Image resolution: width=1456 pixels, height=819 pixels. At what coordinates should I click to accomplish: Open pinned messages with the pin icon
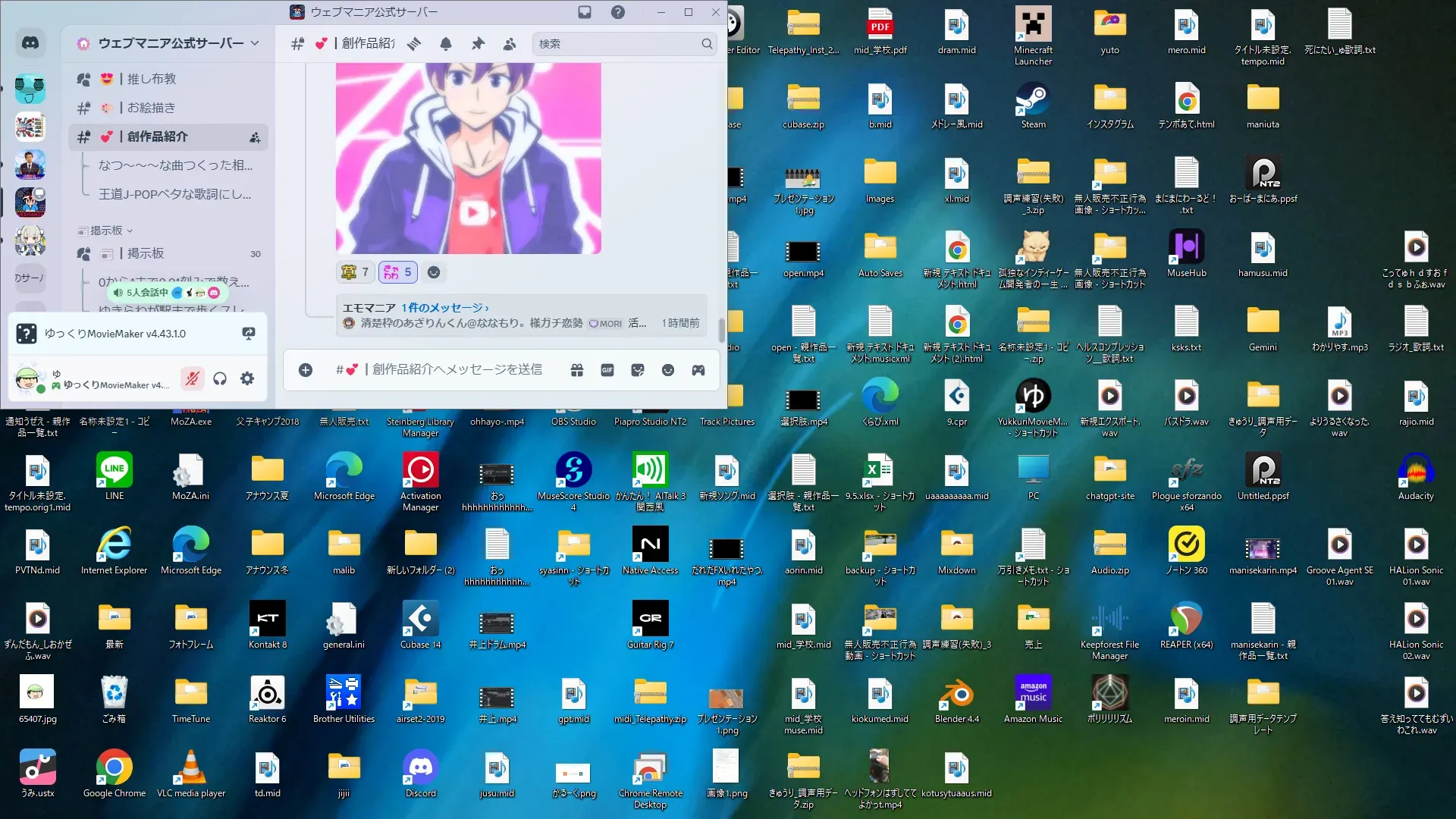478,44
